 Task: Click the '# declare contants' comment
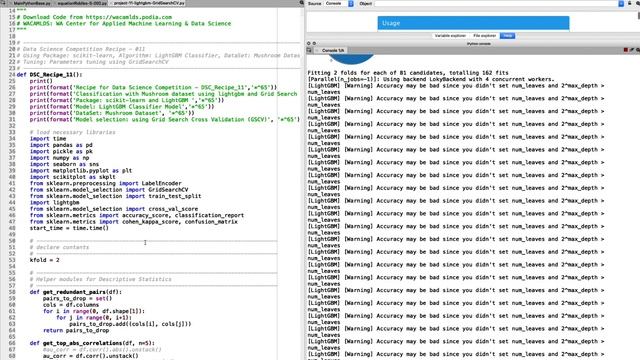(x=59, y=247)
